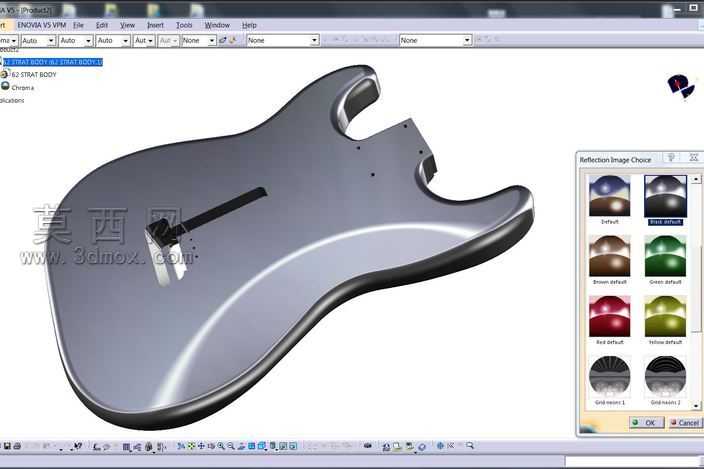Viewport: 704px width, 469px height.
Task: Open the layer None dropdown left of Painter icon
Action: (199, 40)
